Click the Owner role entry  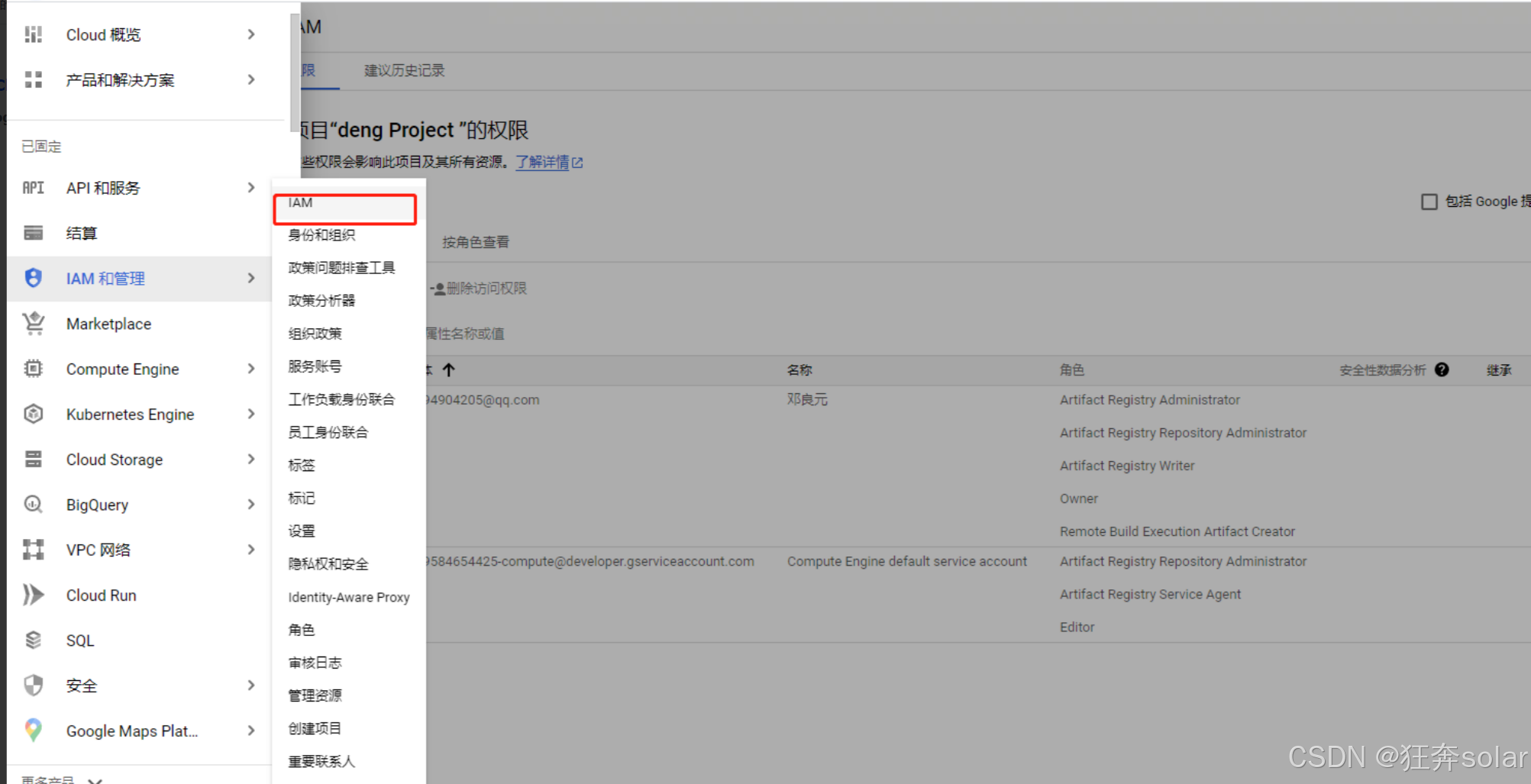click(1079, 498)
